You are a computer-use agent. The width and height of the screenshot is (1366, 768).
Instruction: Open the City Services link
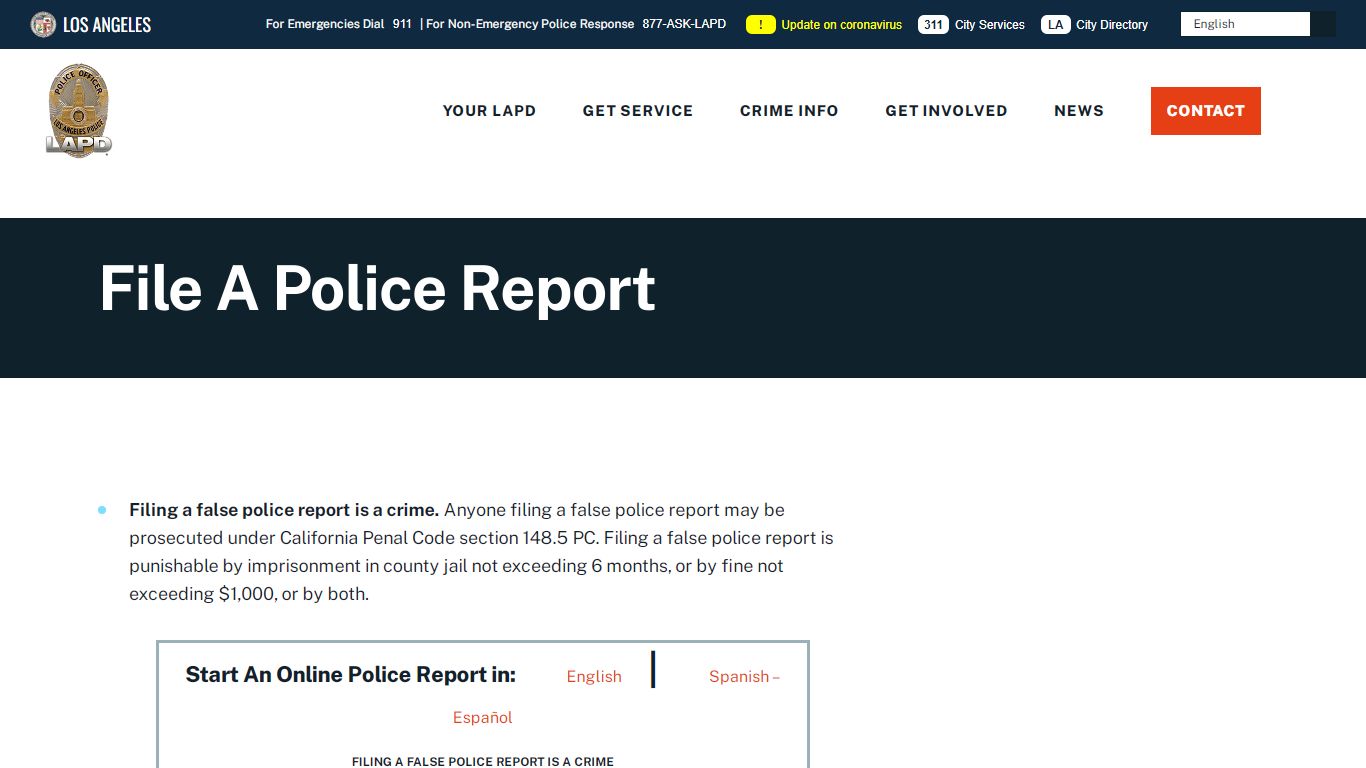click(990, 25)
